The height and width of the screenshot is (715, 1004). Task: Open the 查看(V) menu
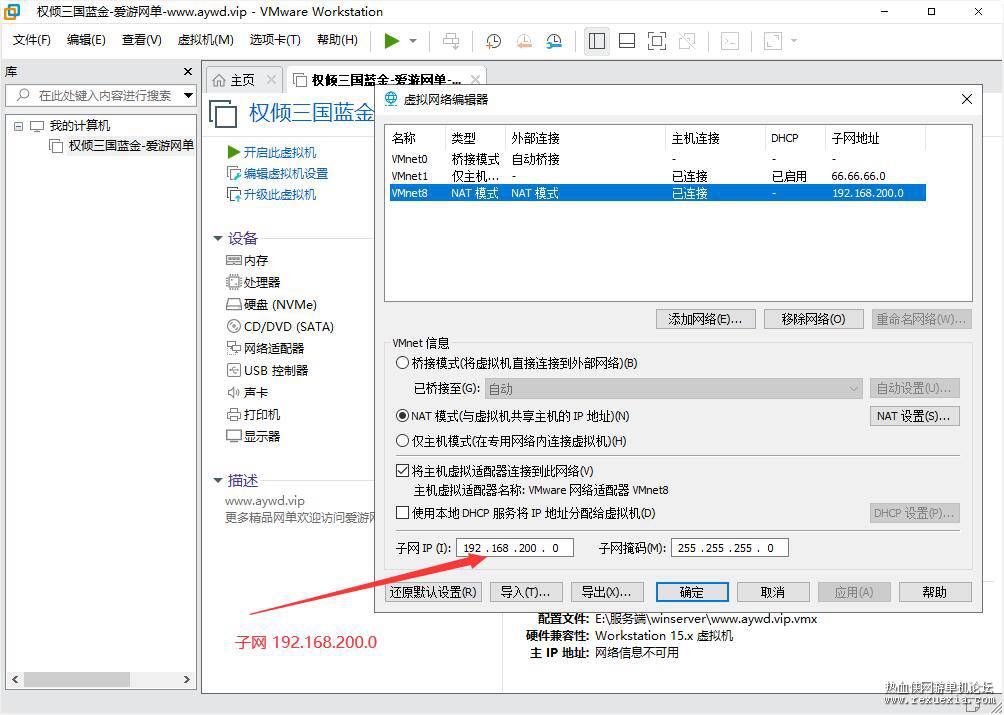142,40
